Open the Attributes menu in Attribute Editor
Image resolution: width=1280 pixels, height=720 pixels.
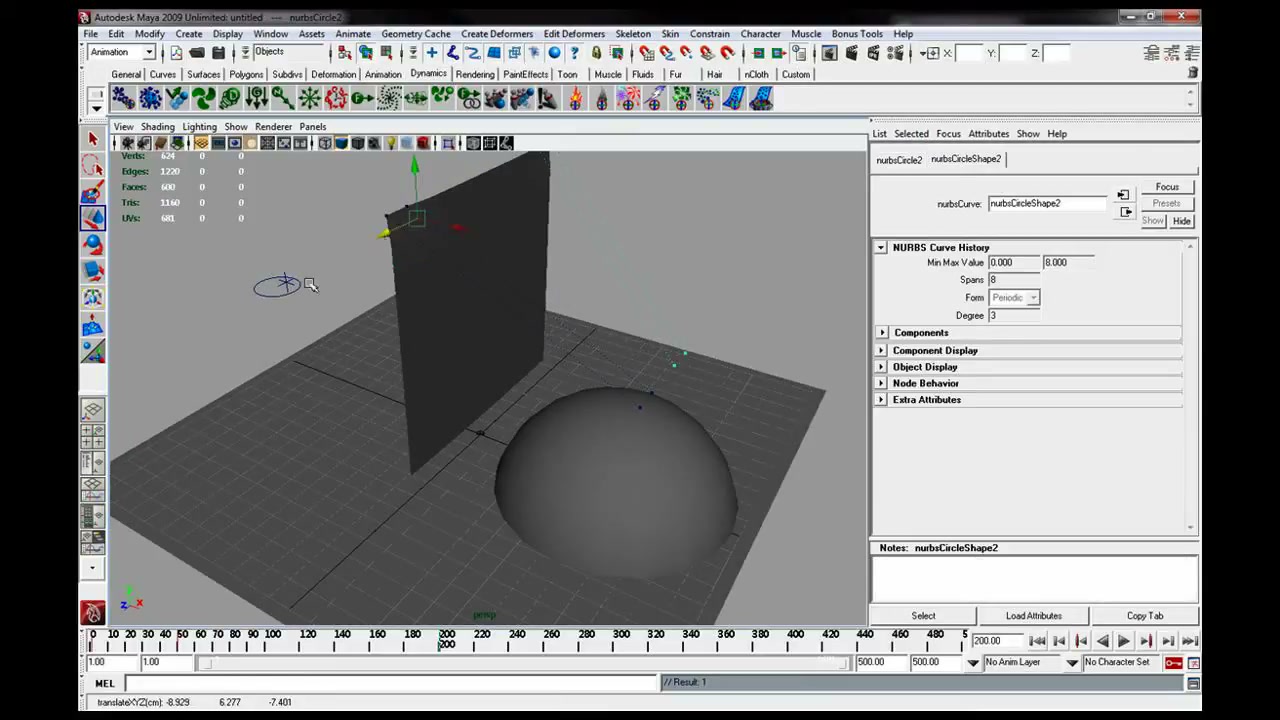click(988, 134)
